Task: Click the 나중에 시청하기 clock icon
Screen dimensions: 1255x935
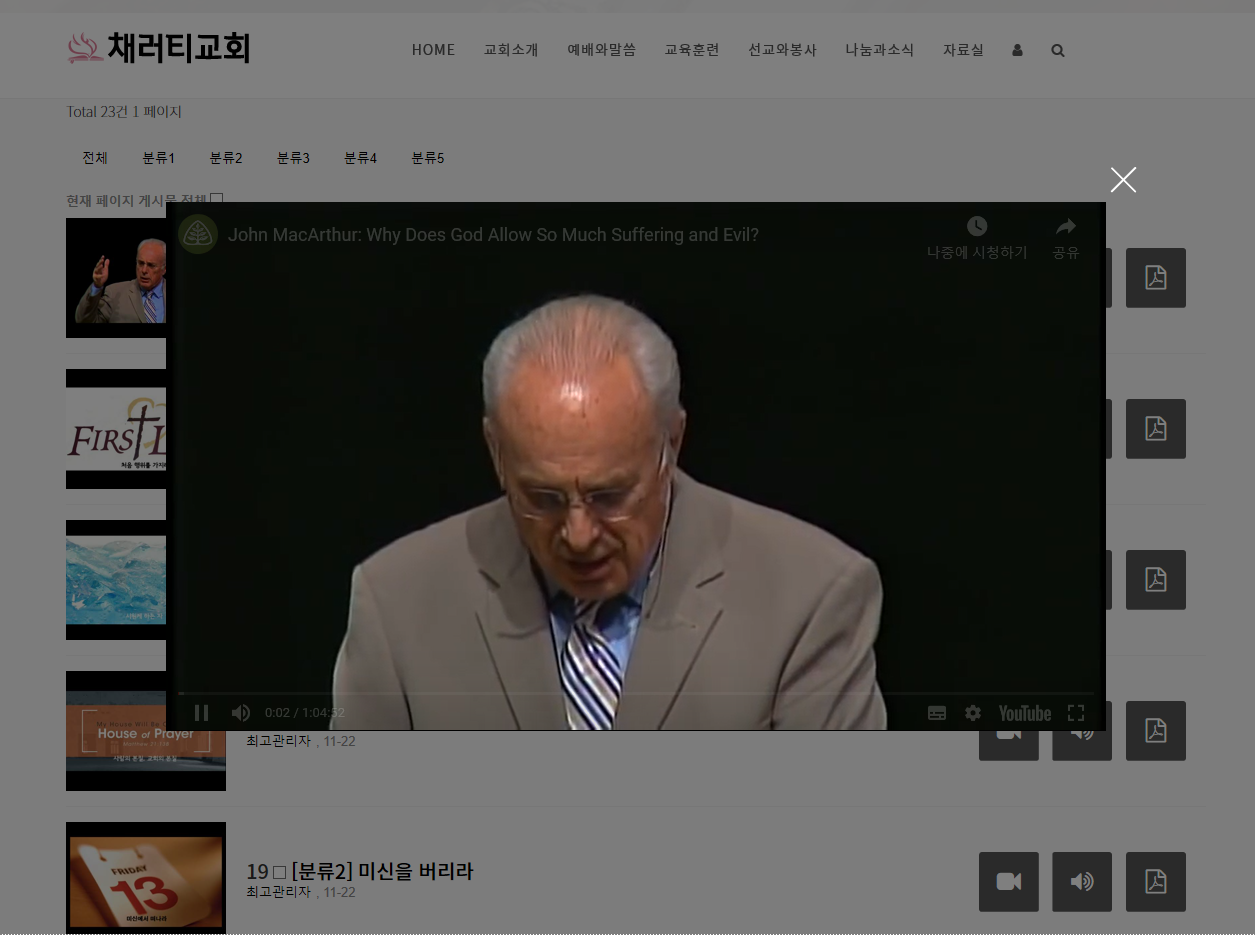Action: pyautogui.click(x=976, y=227)
